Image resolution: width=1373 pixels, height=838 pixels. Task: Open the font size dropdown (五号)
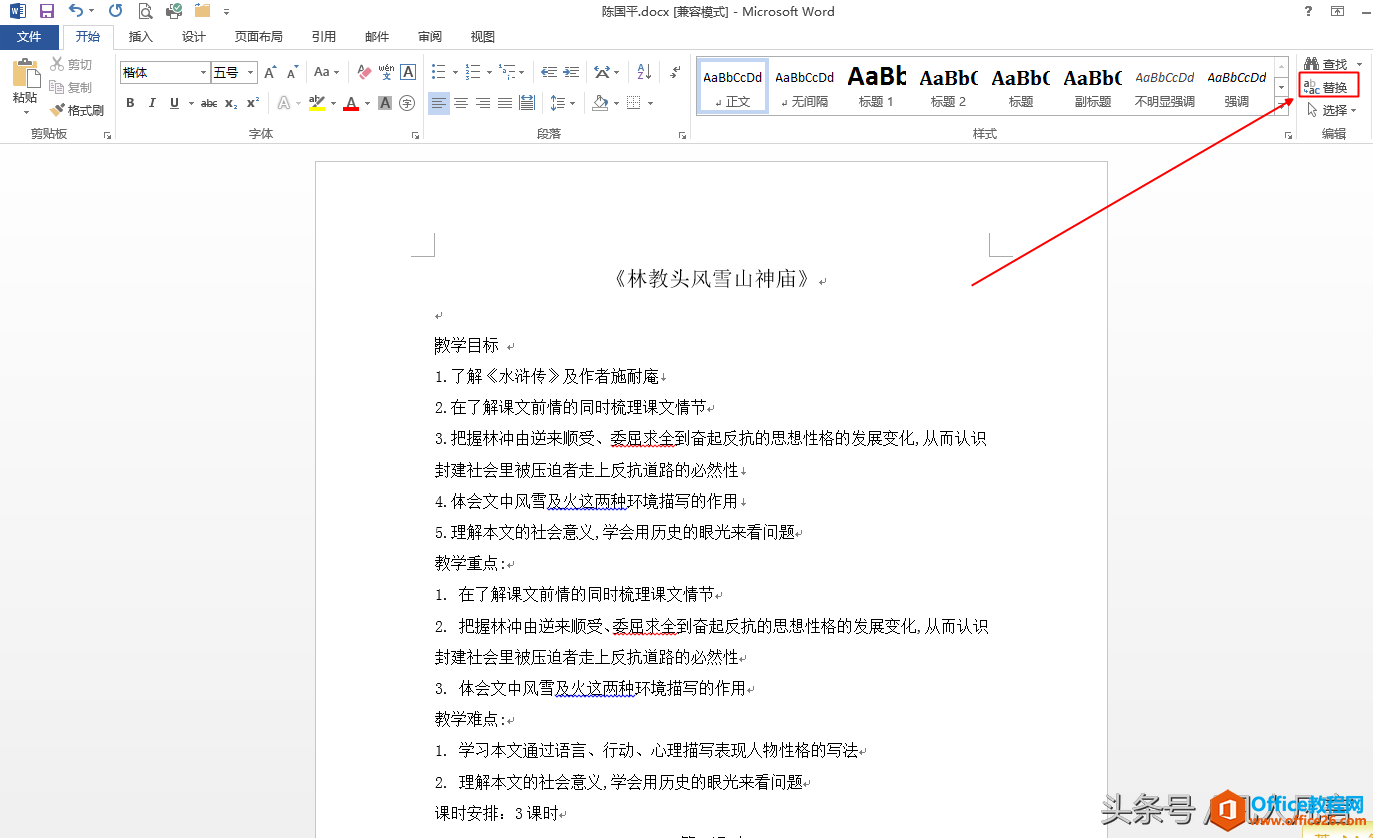250,73
